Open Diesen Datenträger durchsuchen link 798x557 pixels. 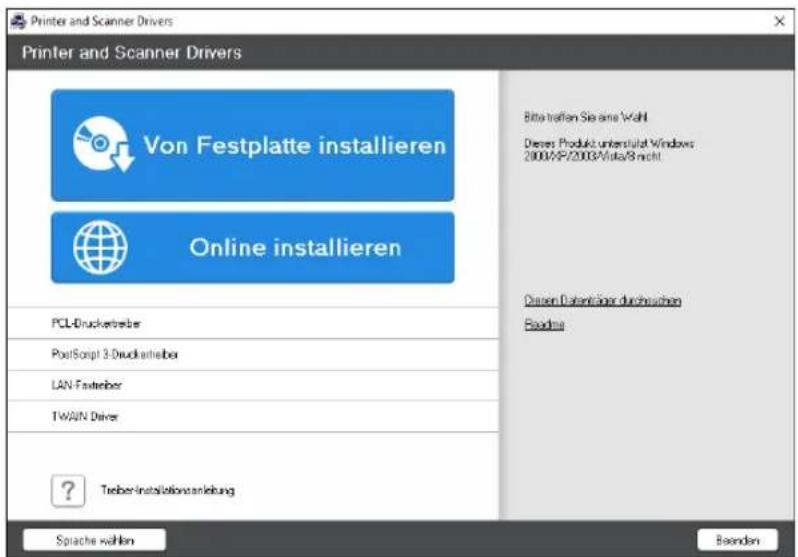pyautogui.click(x=603, y=300)
